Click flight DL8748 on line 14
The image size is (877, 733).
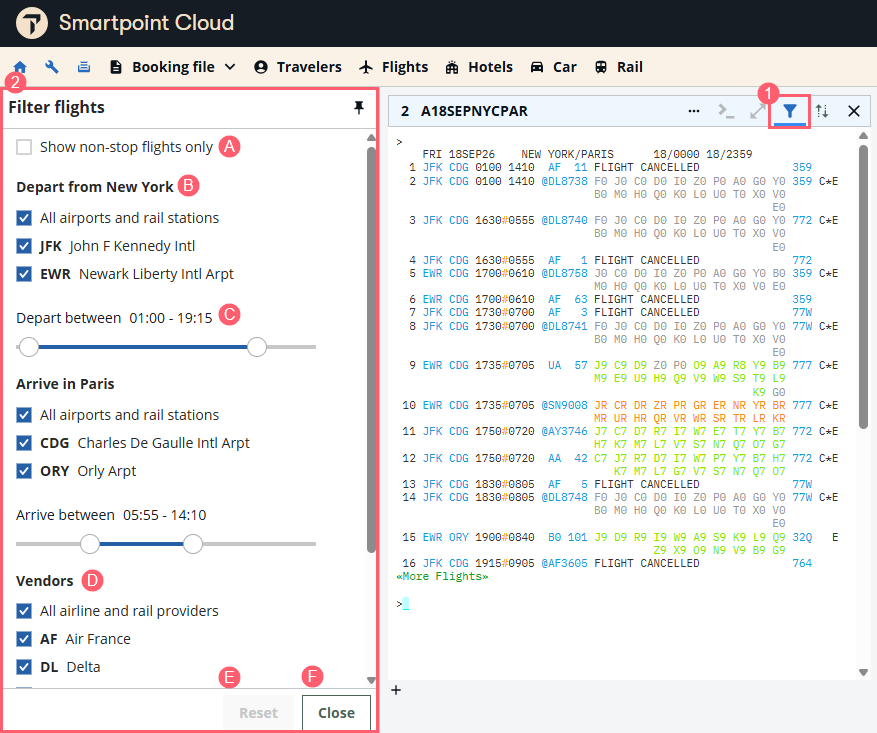pos(564,497)
